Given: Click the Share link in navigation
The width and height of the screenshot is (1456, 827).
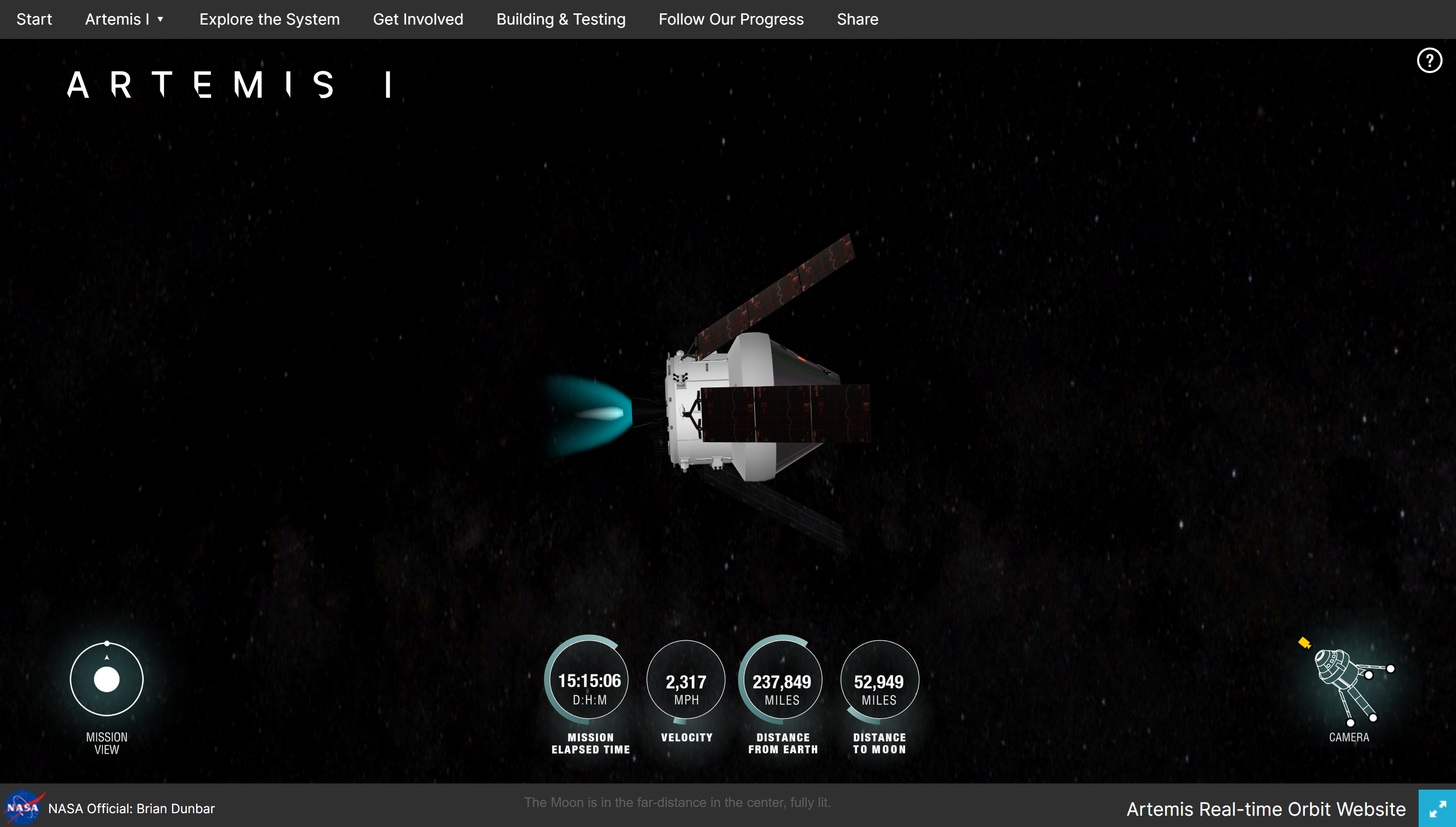Looking at the screenshot, I should click(857, 19).
